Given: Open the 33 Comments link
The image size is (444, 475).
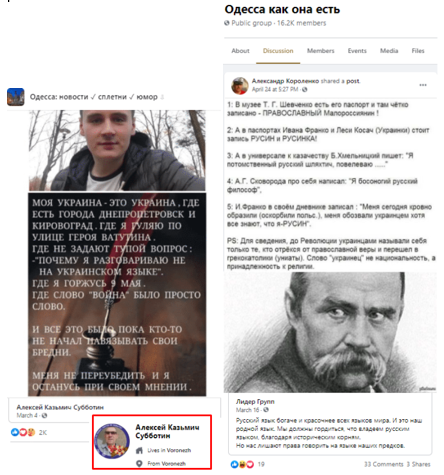Looking at the screenshot, I should [x=384, y=464].
